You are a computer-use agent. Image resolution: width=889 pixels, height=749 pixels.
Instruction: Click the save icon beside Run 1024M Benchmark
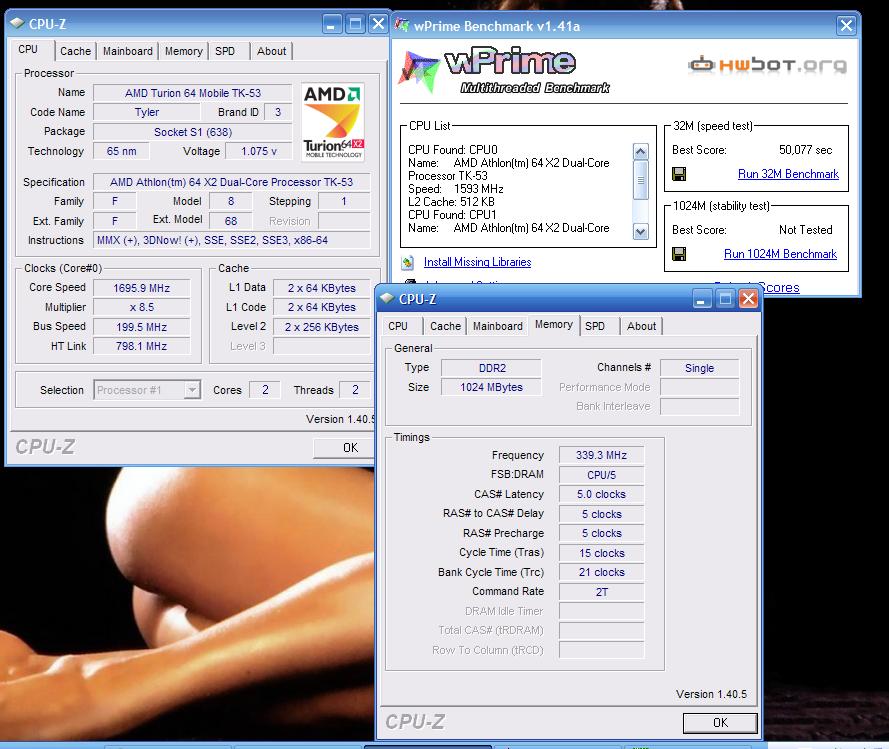(x=679, y=254)
